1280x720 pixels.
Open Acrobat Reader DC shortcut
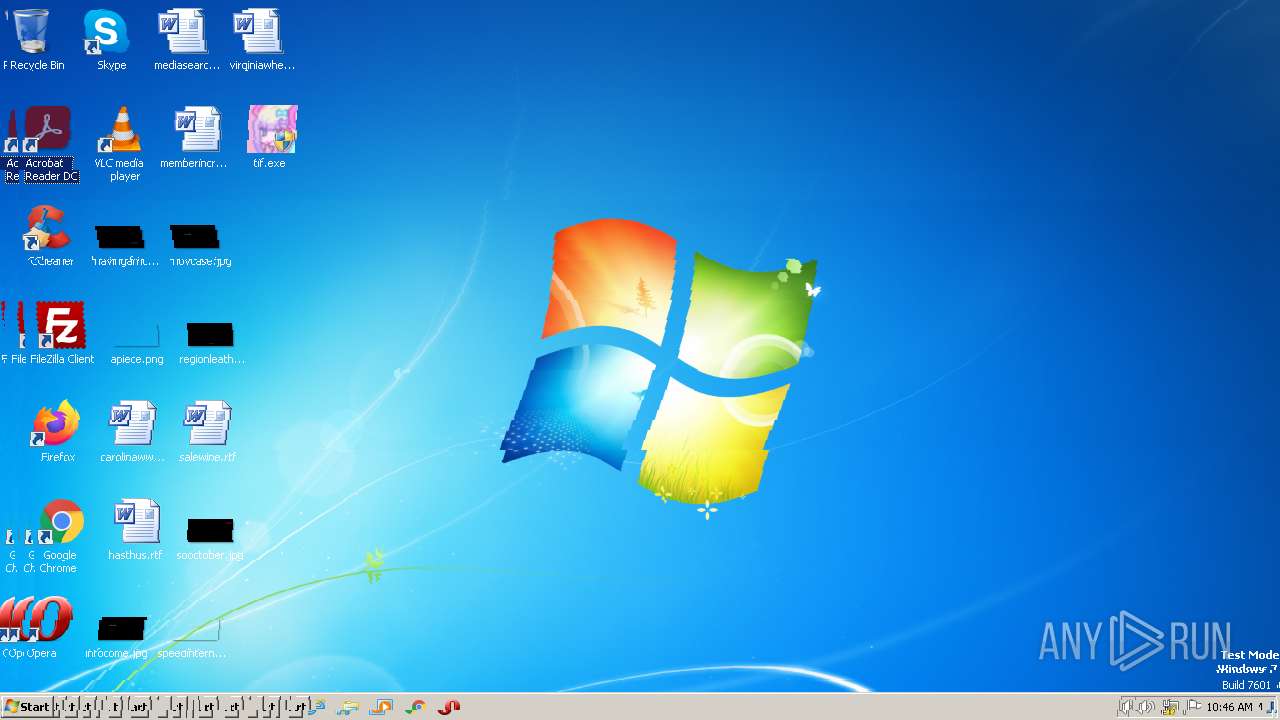coord(50,144)
